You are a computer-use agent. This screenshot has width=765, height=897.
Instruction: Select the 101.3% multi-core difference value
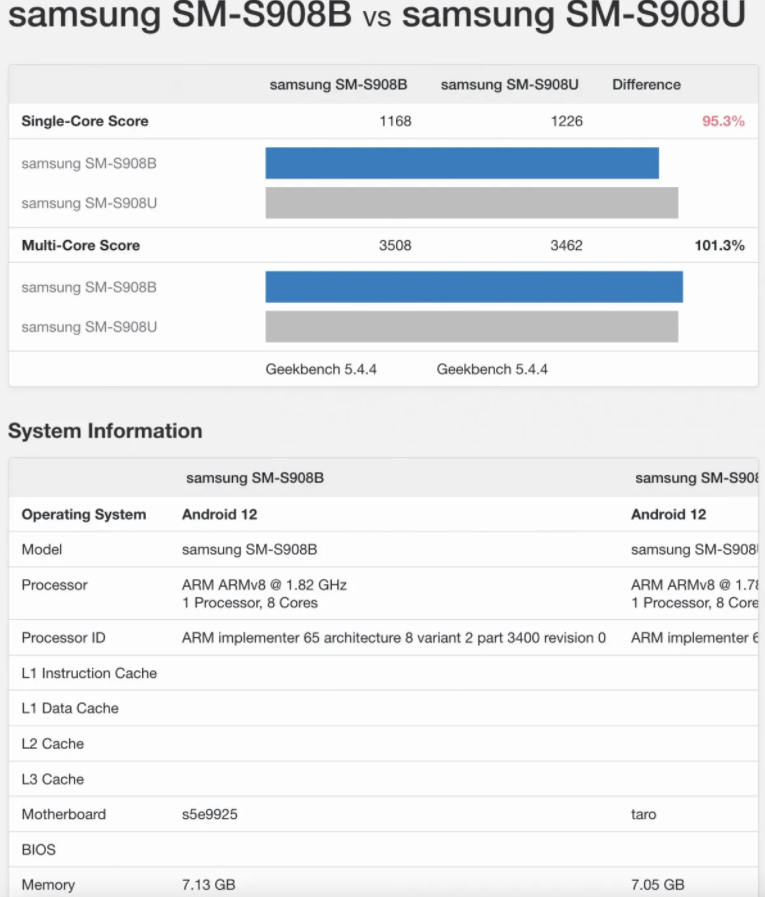coord(719,245)
